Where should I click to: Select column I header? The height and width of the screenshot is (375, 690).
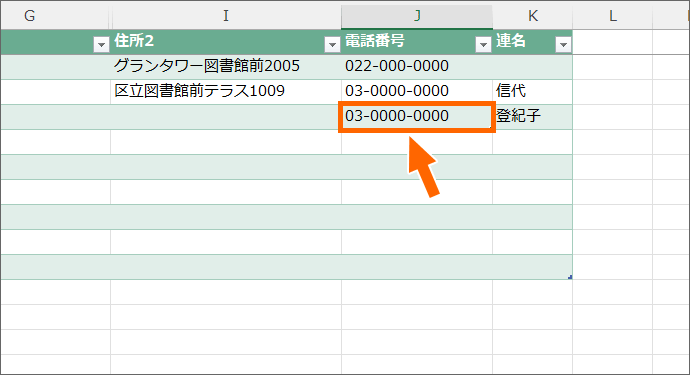click(226, 16)
